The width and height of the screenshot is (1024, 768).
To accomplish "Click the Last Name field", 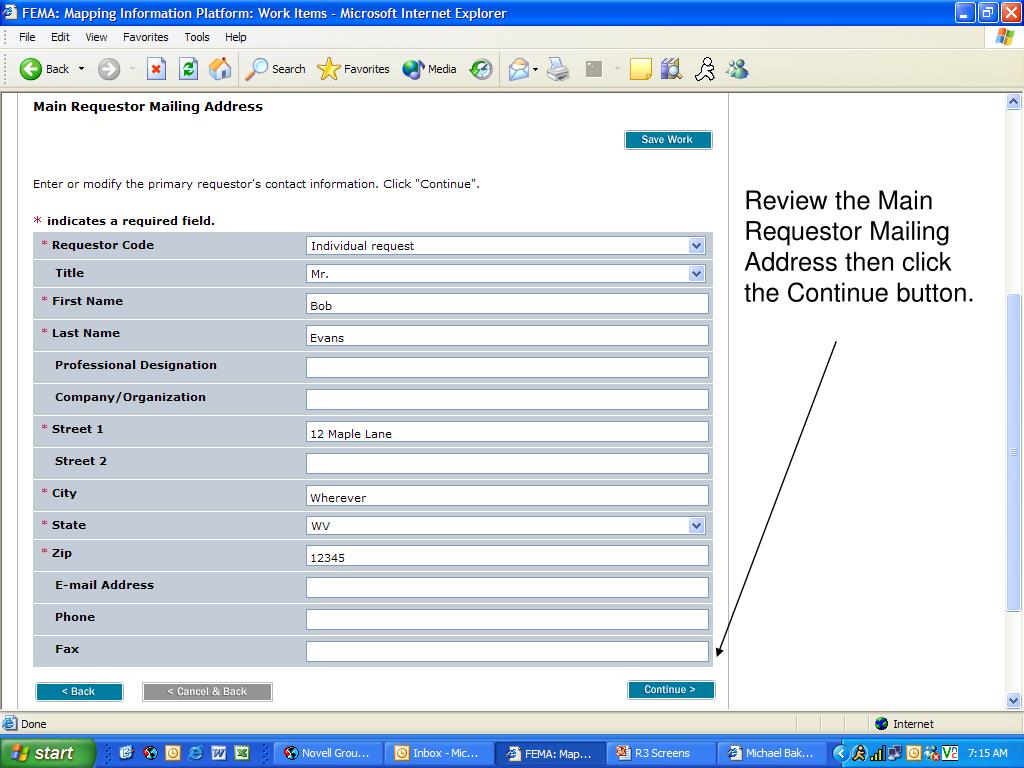I will point(507,336).
